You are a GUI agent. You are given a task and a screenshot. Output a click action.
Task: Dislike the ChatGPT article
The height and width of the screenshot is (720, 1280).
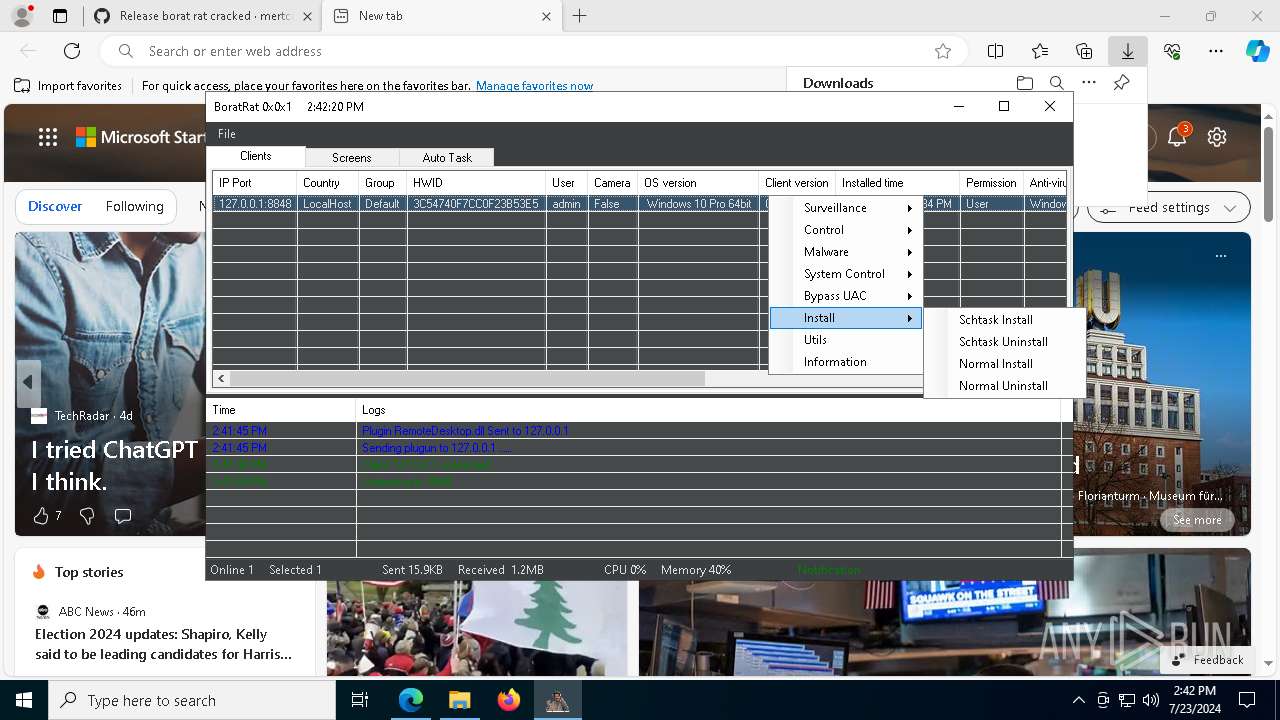87,516
